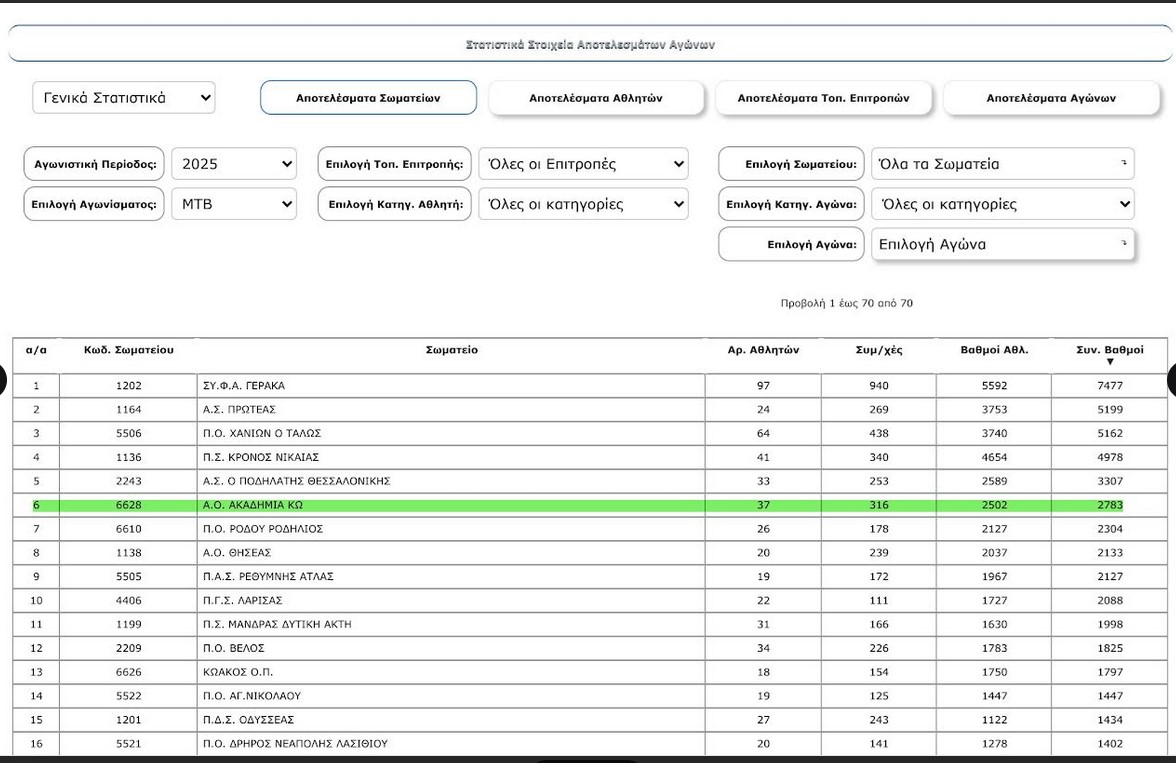Viewport: 1176px width, 763px height.
Task: Open the Όλες οι Επιτροπές dropdown
Action: coord(583,164)
